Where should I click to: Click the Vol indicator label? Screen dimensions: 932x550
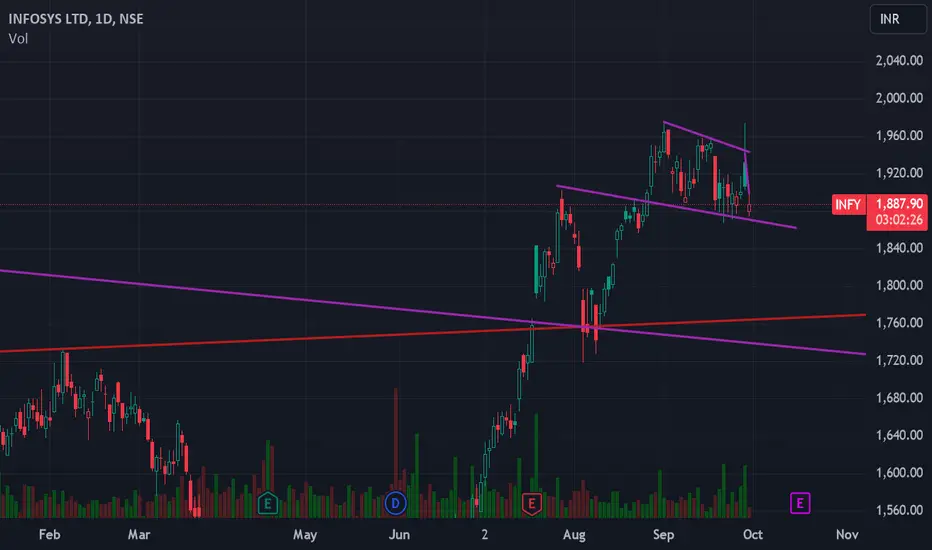[x=18, y=39]
